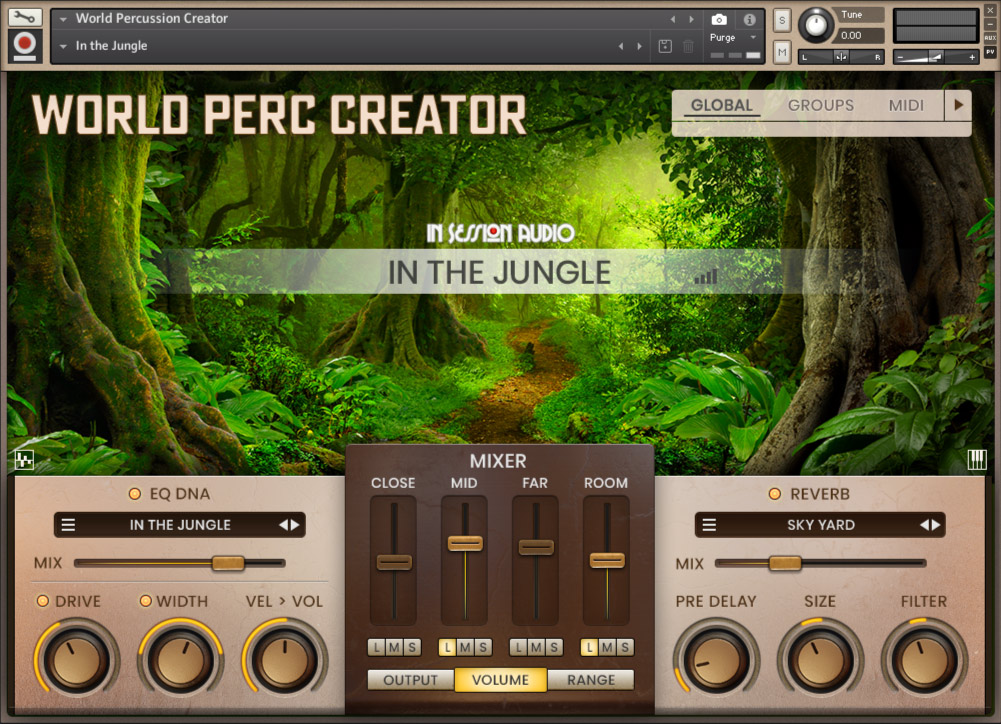Image resolution: width=1001 pixels, height=724 pixels.
Task: Open the Reverb preset list menu icon
Action: click(709, 525)
